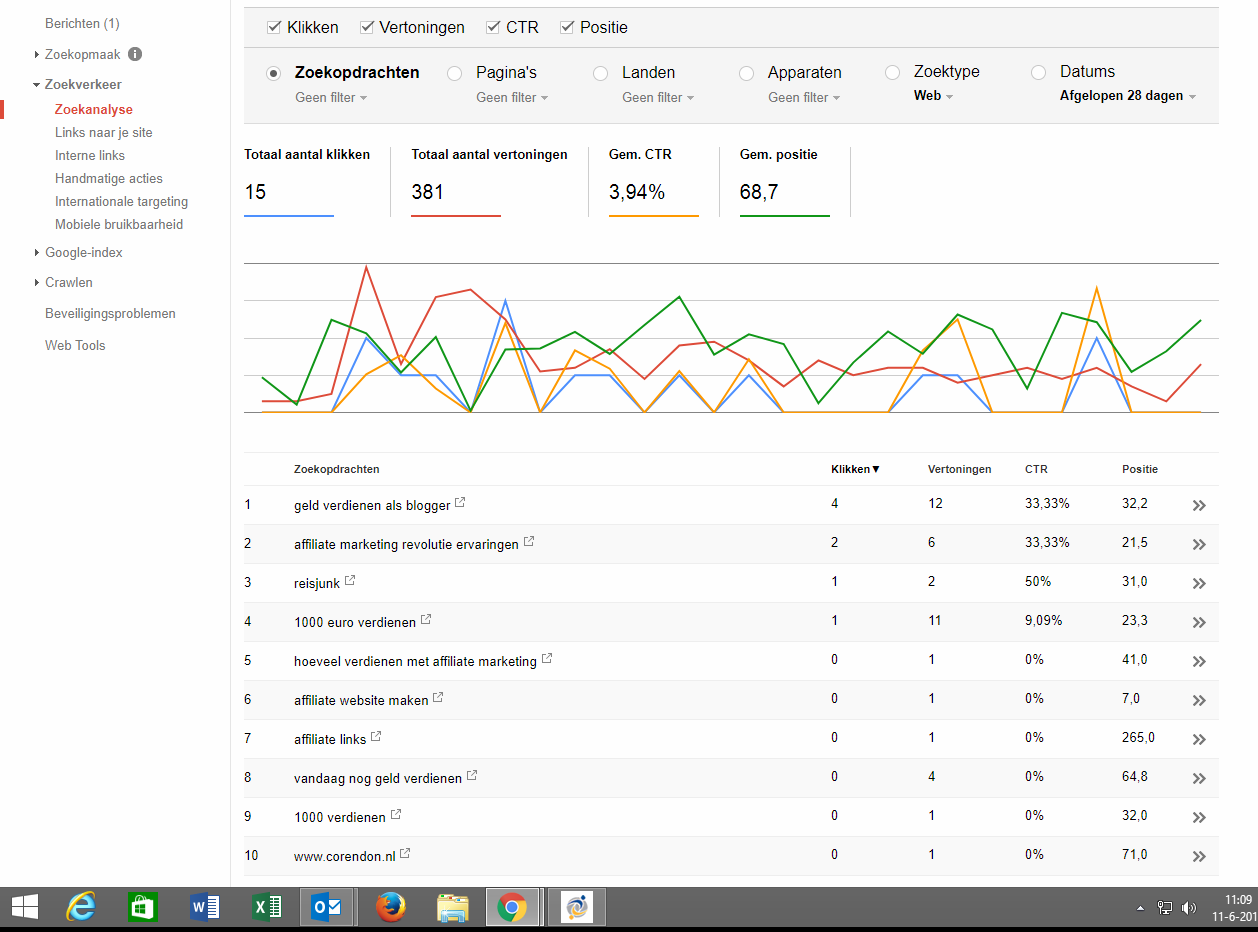This screenshot has width=1258, height=932.
Task: Toggle the Positie checkbox
Action: click(x=567, y=27)
